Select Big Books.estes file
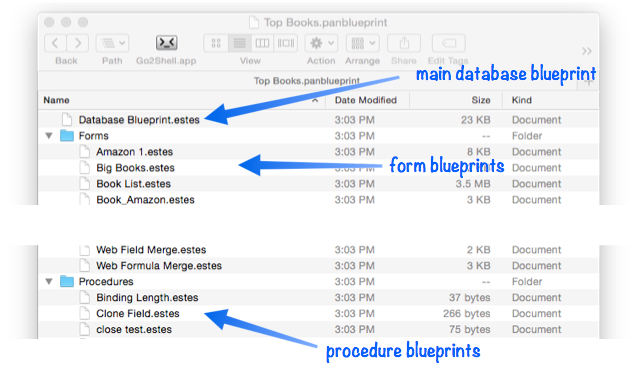Screen dimensions: 637x371 coord(135,168)
